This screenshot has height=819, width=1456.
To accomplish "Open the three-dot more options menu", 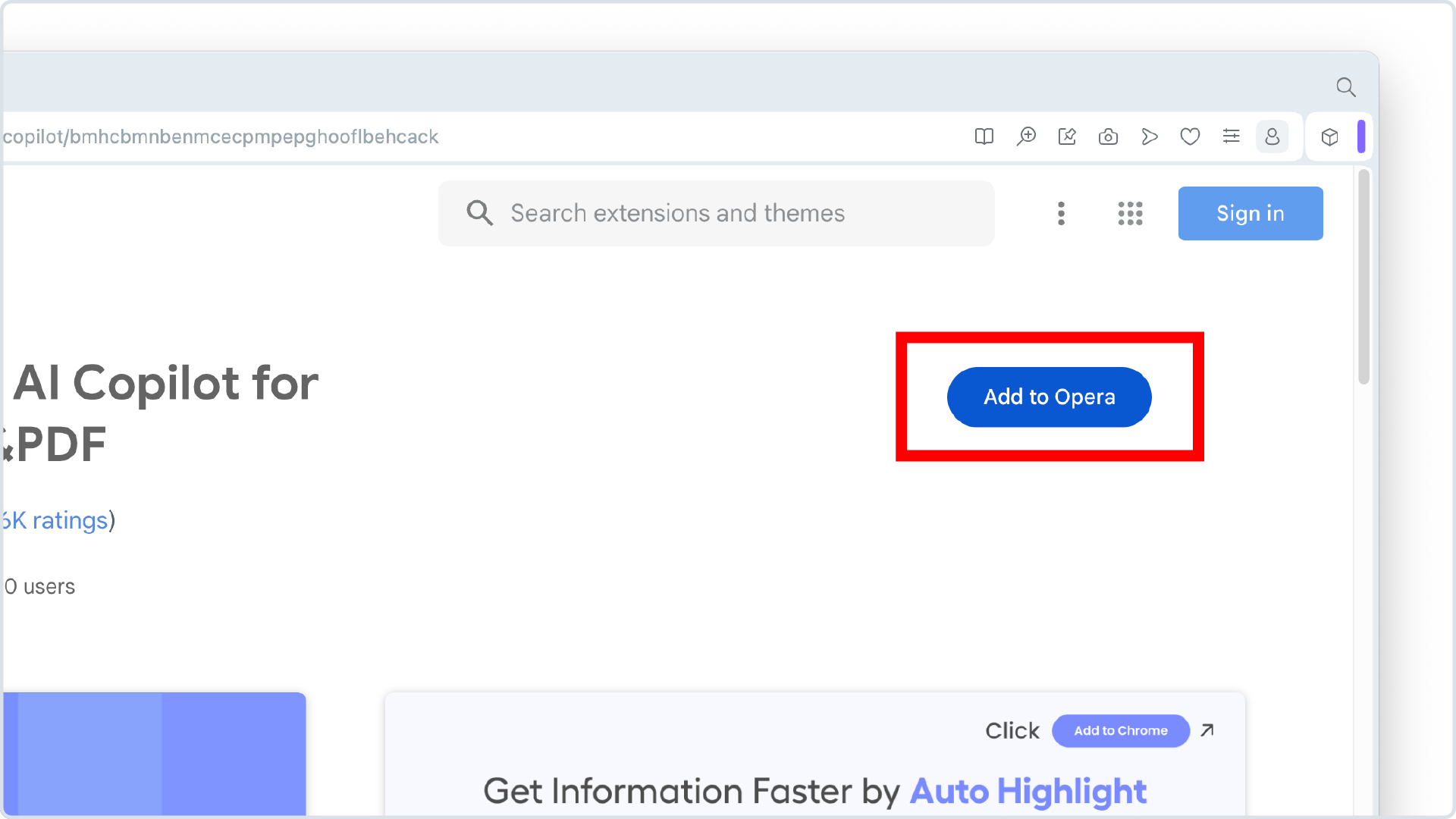I will [x=1062, y=214].
